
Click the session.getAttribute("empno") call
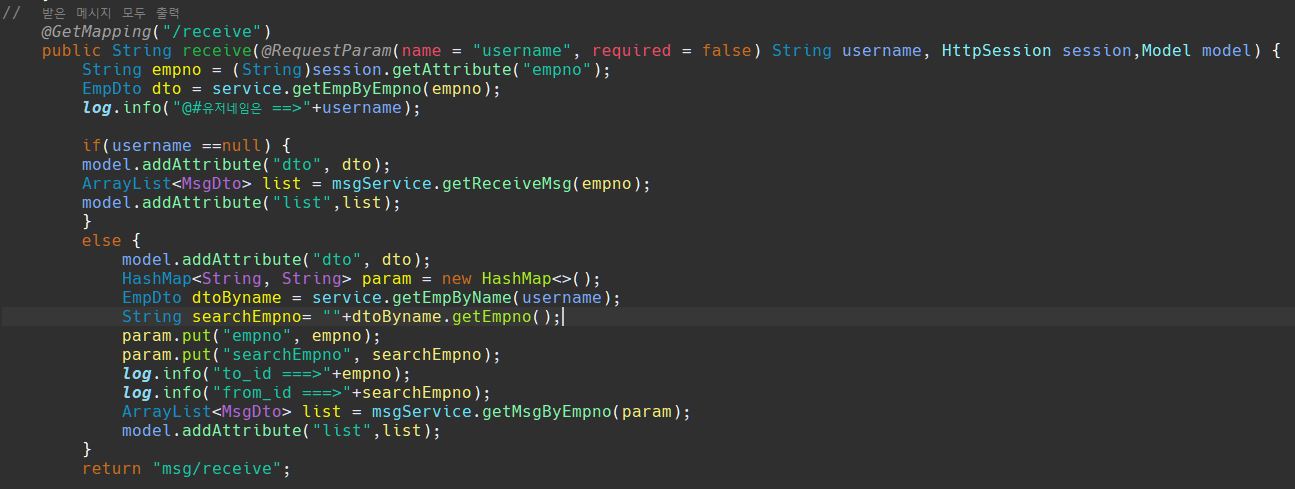tap(456, 70)
